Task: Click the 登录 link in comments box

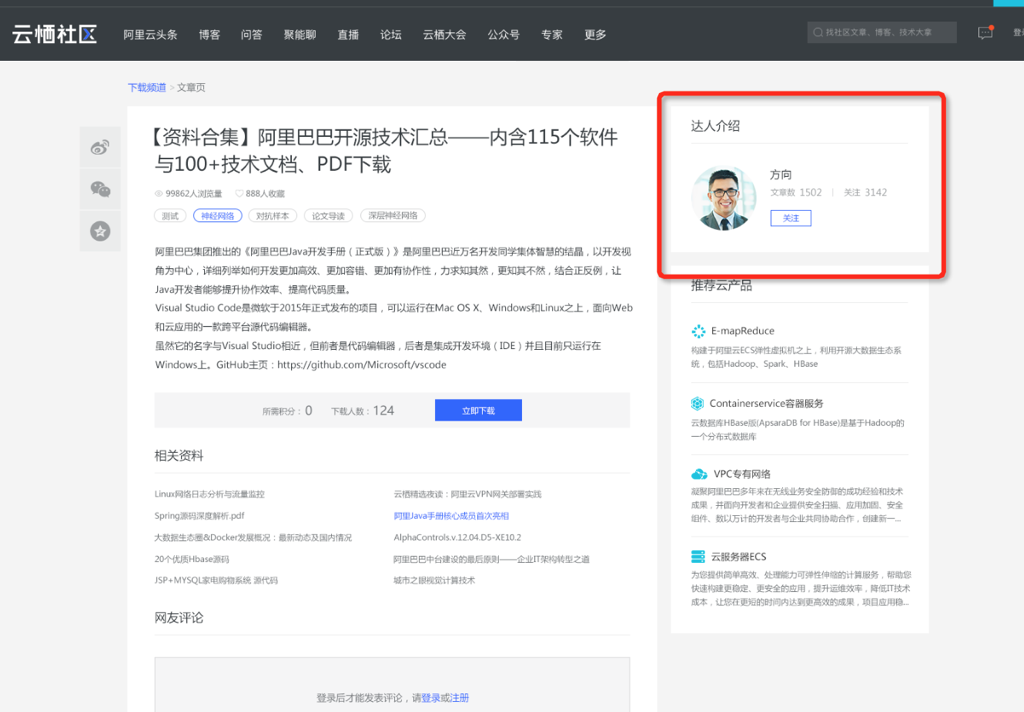Action: click(x=430, y=698)
